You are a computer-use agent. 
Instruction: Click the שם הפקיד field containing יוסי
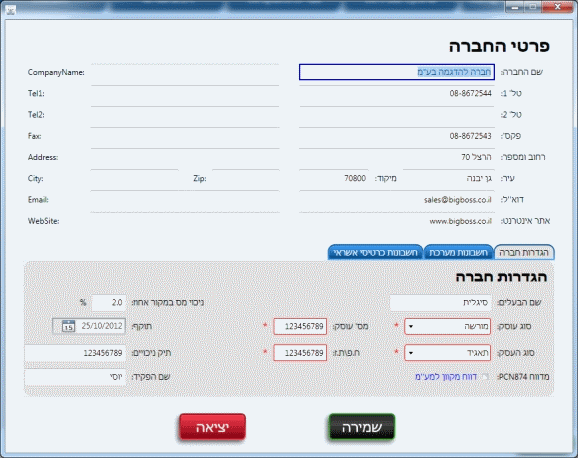(75, 377)
